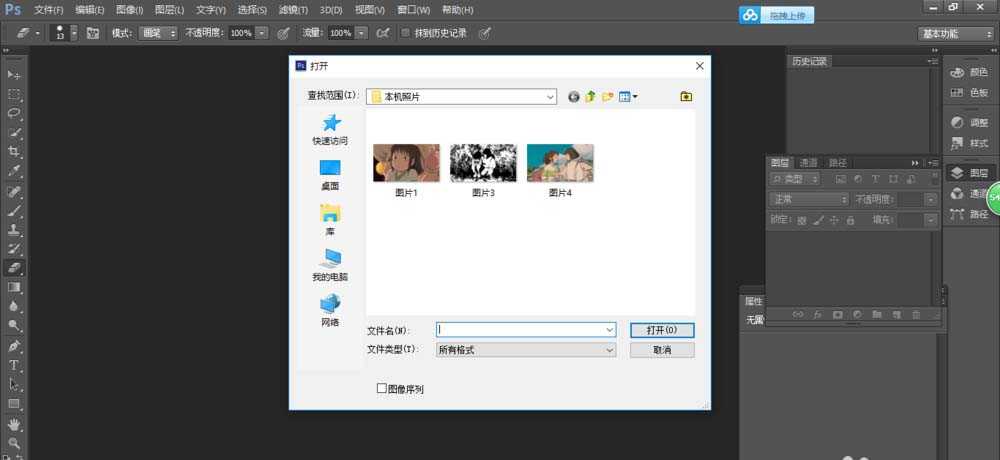Open the 基本功能 workspace dropdown
The width and height of the screenshot is (1000, 460).
coord(954,33)
